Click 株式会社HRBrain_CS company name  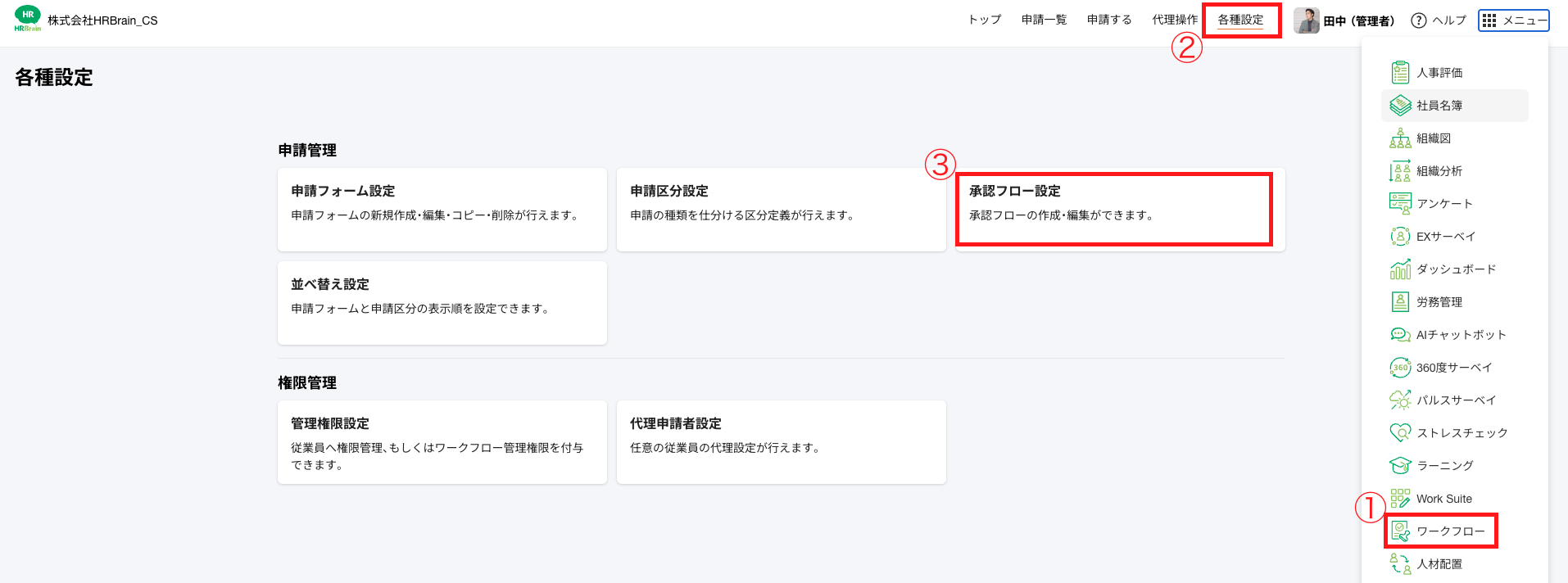coord(102,20)
